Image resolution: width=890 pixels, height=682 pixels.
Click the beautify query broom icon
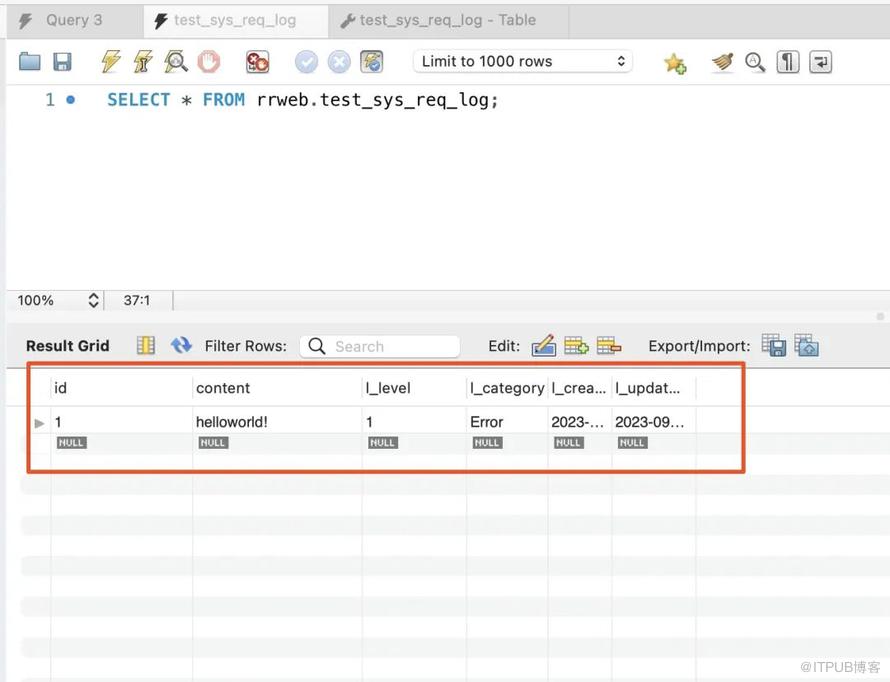(723, 62)
